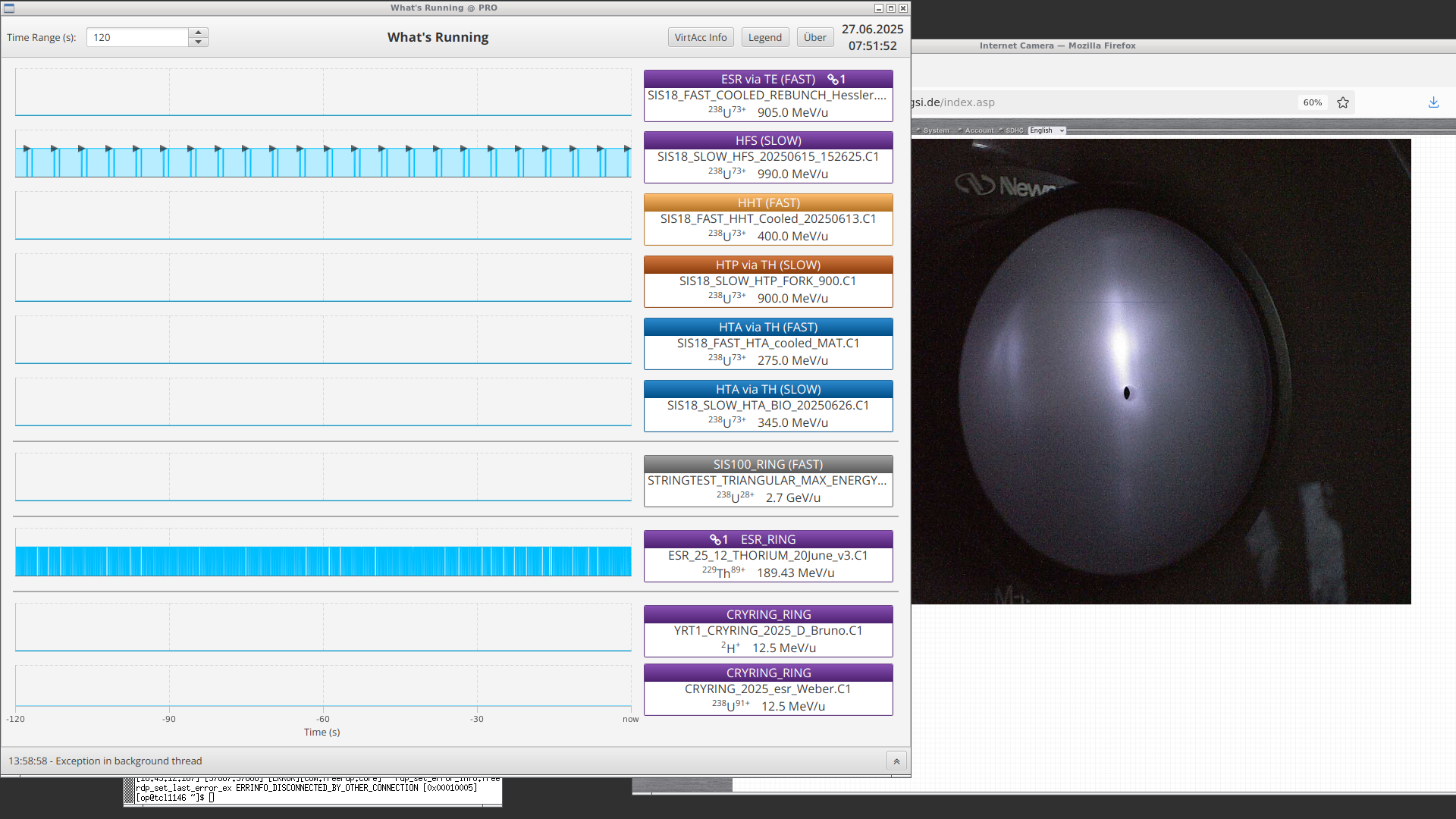Click SIS18_SLOW_HTA_BIO_20250626.C1 text
1456x819 pixels.
click(x=768, y=406)
